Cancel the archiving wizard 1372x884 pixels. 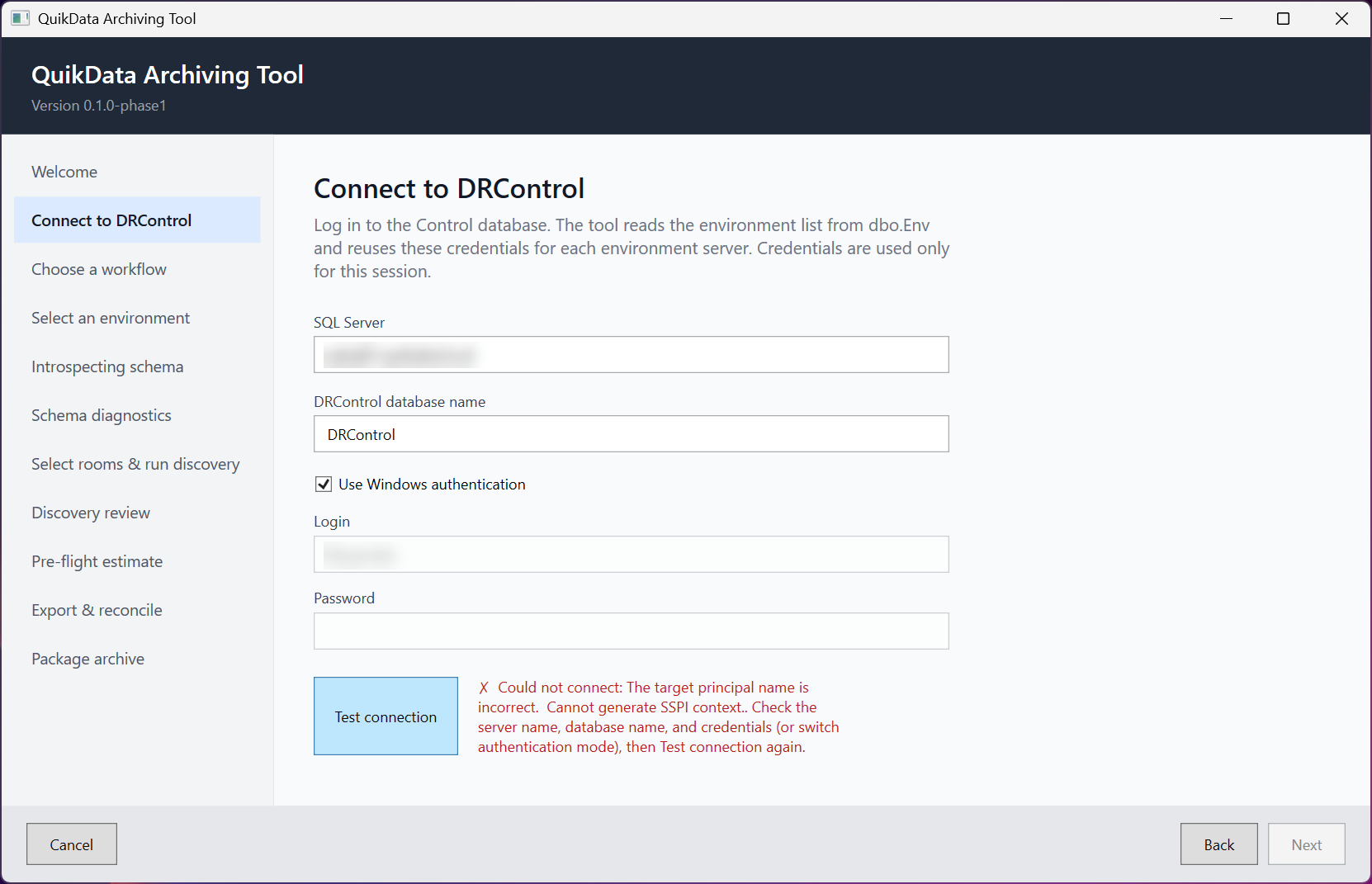pyautogui.click(x=72, y=844)
